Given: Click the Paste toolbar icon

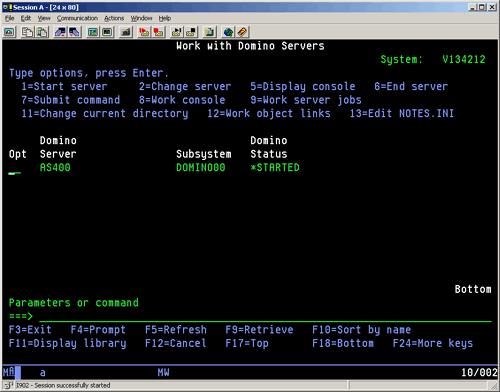Looking at the screenshot, I should tap(42, 32).
